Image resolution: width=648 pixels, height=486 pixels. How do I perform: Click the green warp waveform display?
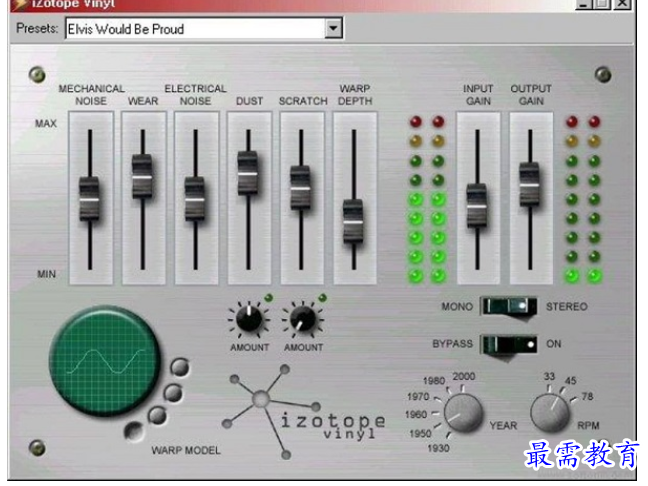pyautogui.click(x=105, y=360)
